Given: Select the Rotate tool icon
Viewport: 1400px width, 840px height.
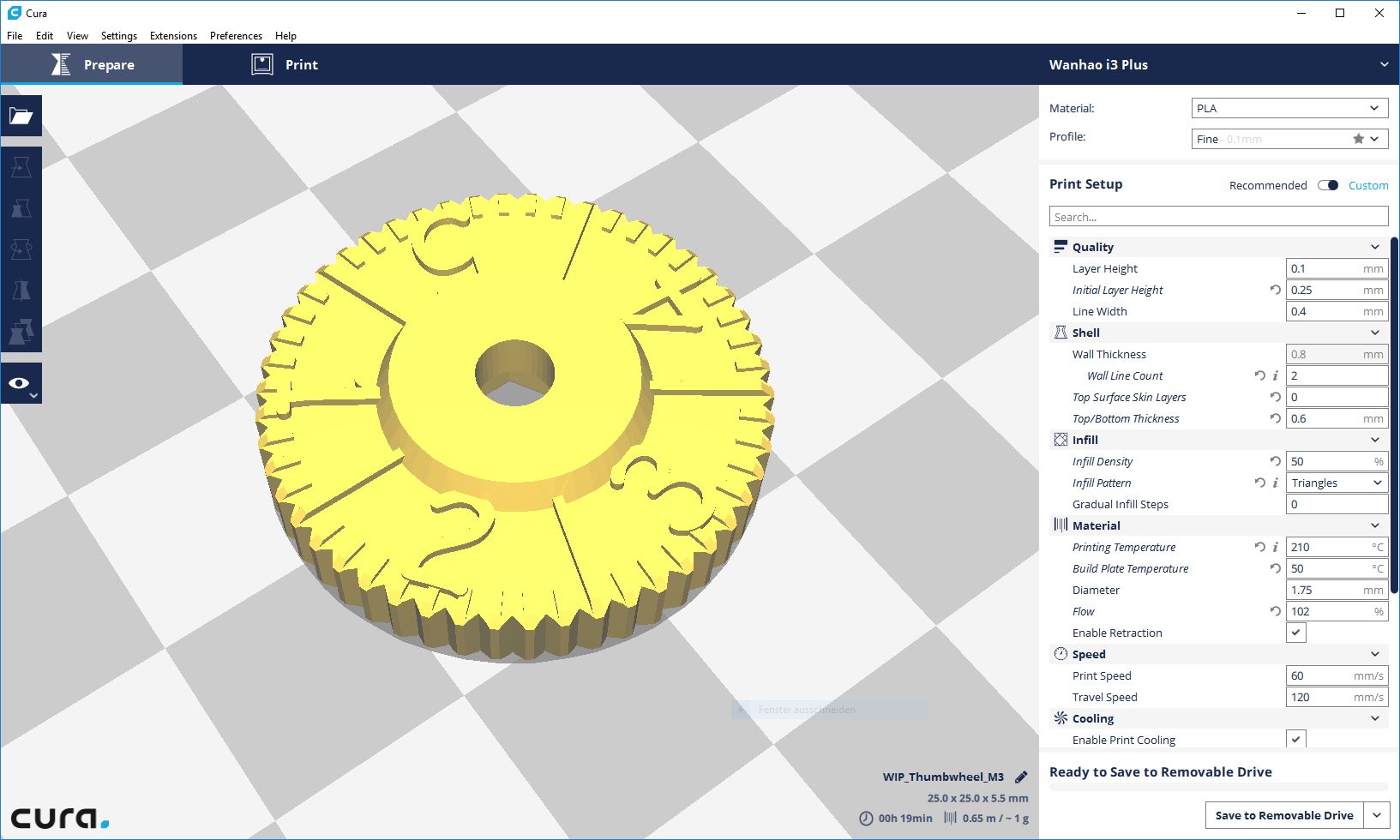Looking at the screenshot, I should click(21, 249).
